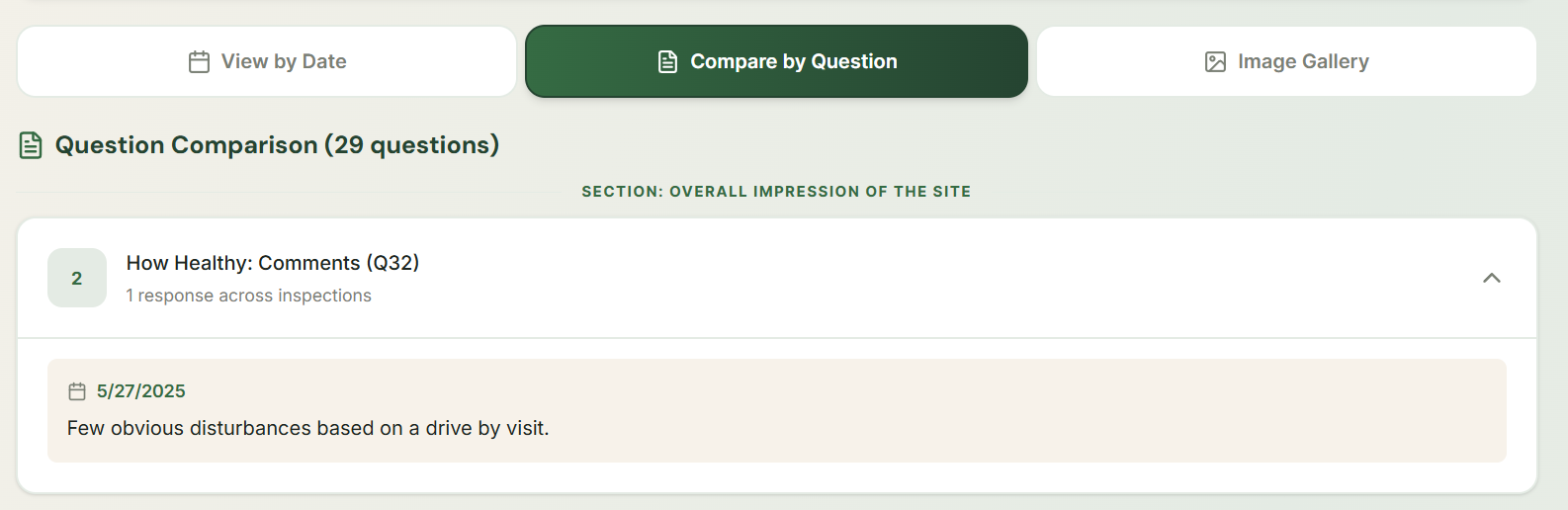Click the 1 response across inspections subtitle
The width and height of the screenshot is (1568, 510).
point(249,296)
